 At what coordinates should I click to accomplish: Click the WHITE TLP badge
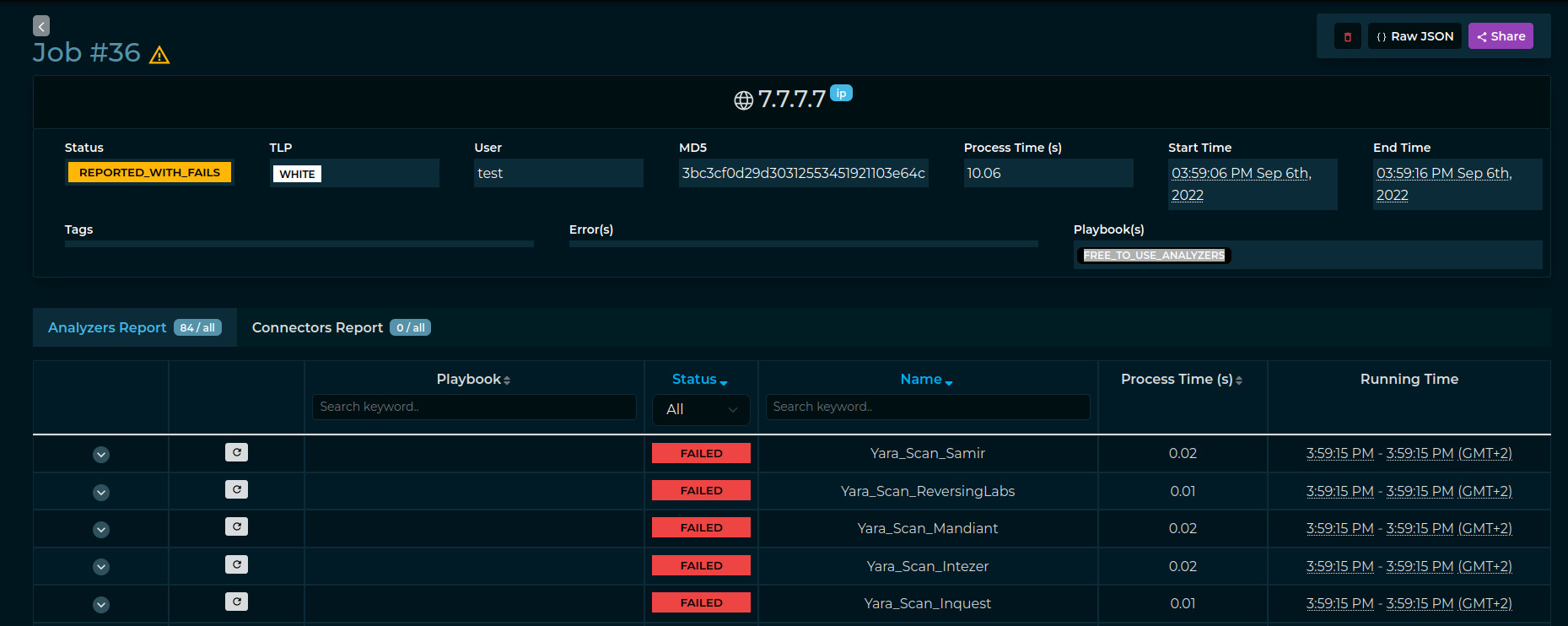tap(297, 174)
